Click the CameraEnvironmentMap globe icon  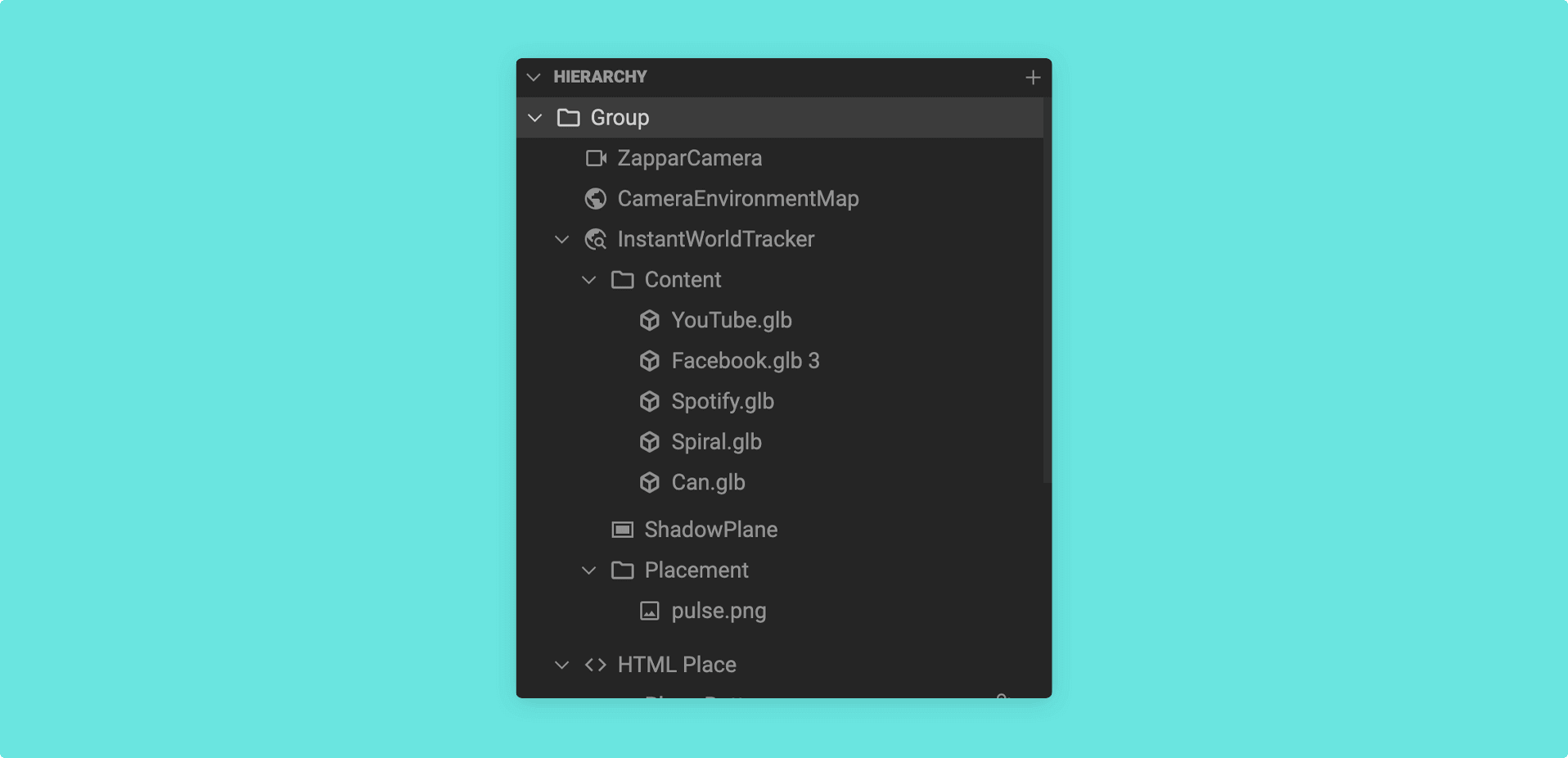(596, 198)
